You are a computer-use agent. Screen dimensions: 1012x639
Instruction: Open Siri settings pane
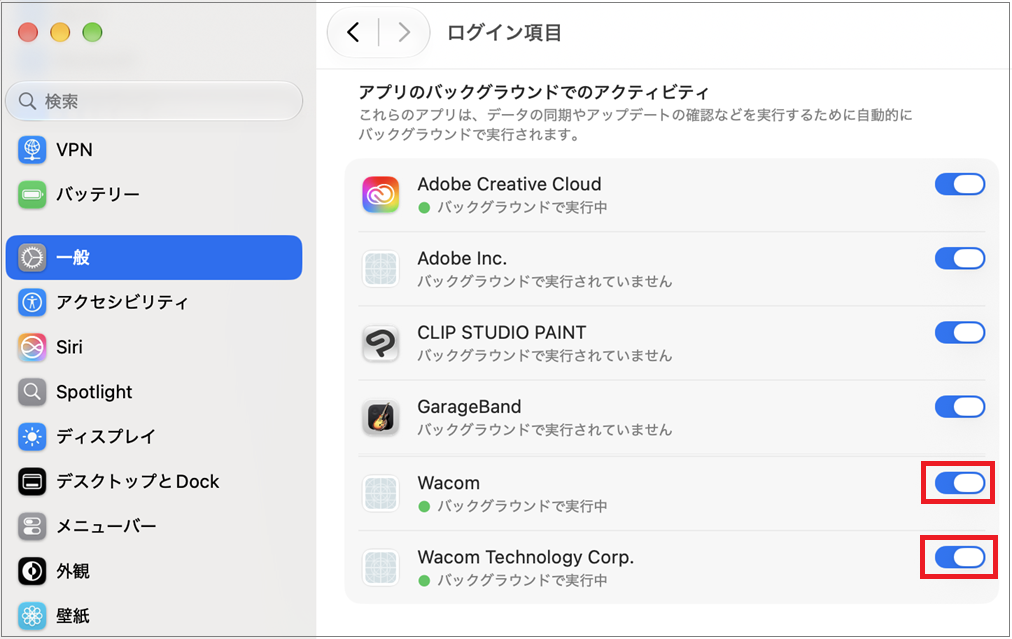154,347
